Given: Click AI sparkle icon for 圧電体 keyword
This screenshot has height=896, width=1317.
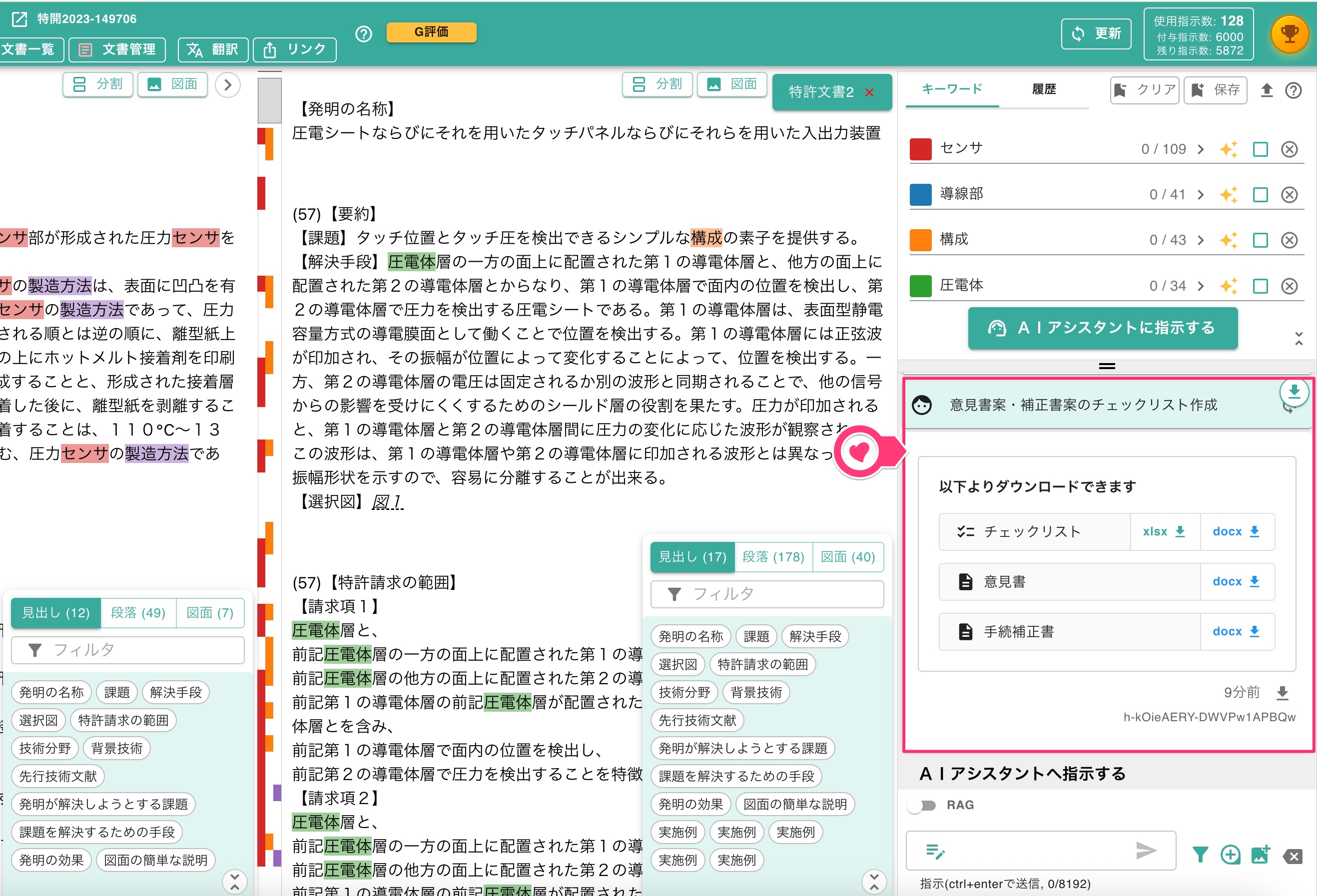Looking at the screenshot, I should pos(1228,286).
